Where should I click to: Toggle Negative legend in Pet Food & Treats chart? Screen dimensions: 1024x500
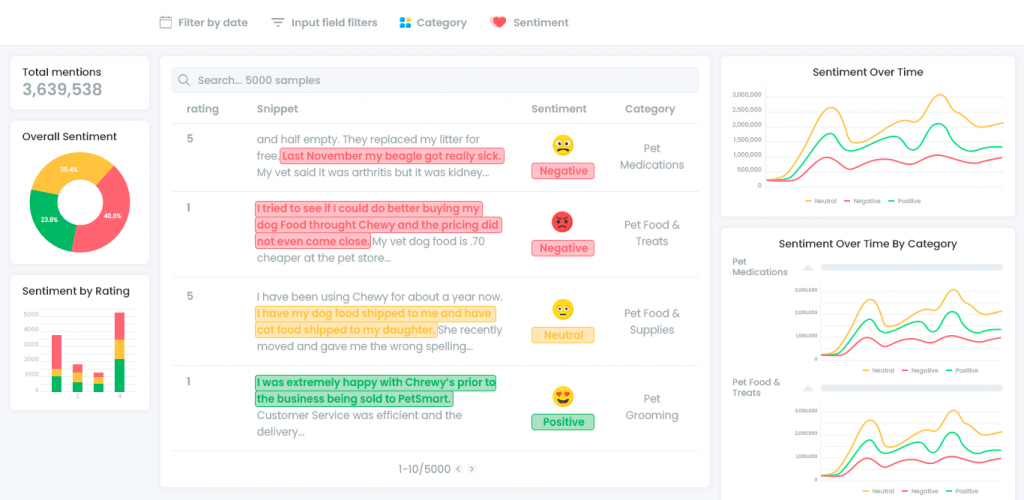click(x=920, y=491)
